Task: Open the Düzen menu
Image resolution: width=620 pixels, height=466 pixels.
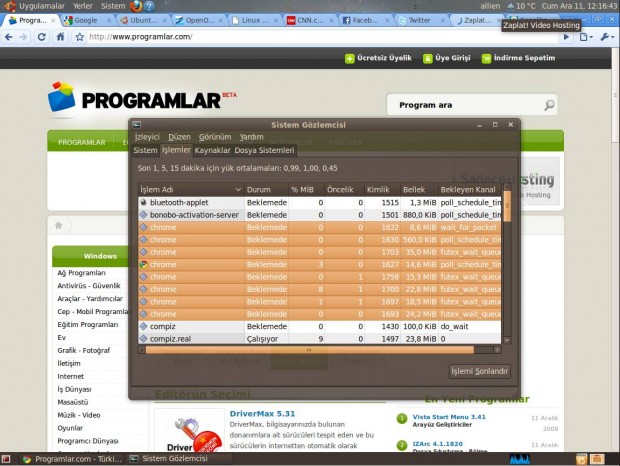Action: click(180, 137)
